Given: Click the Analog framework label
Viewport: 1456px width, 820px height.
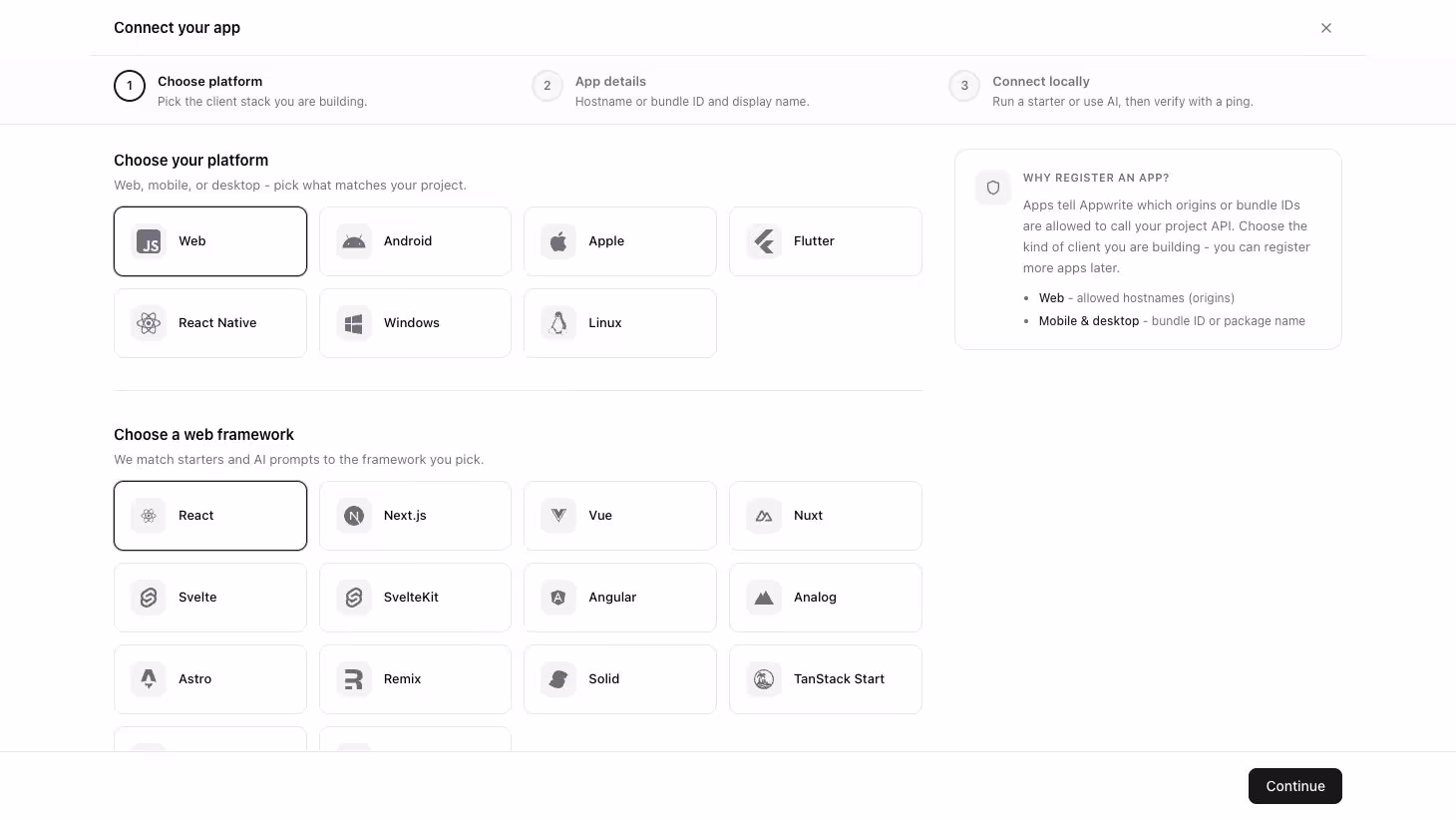Looking at the screenshot, I should 815,598.
